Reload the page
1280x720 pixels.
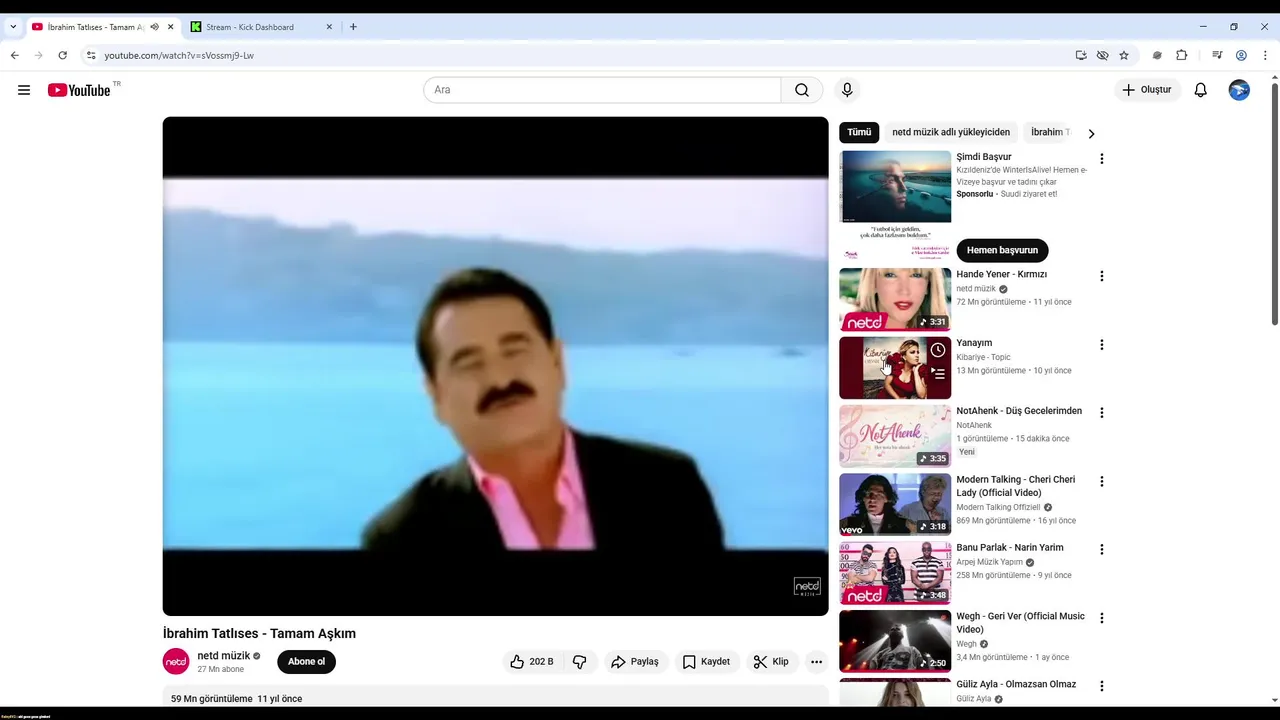(x=62, y=56)
